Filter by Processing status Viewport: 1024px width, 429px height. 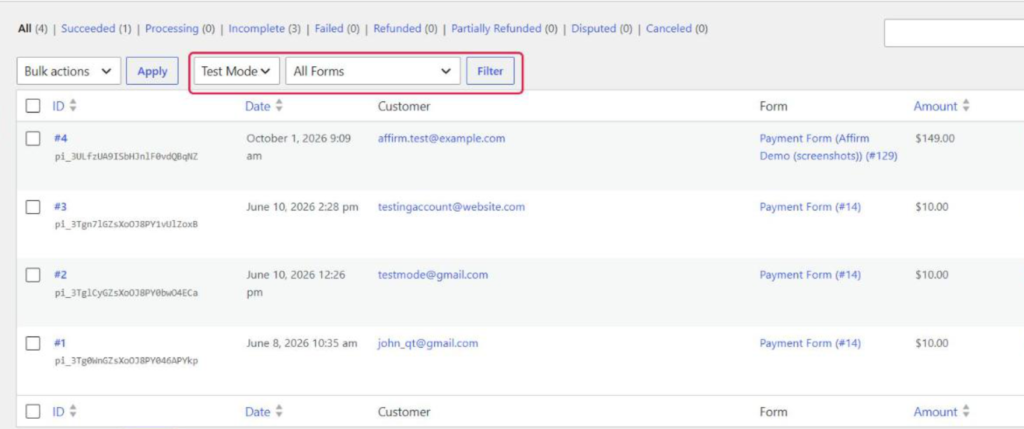click(172, 29)
